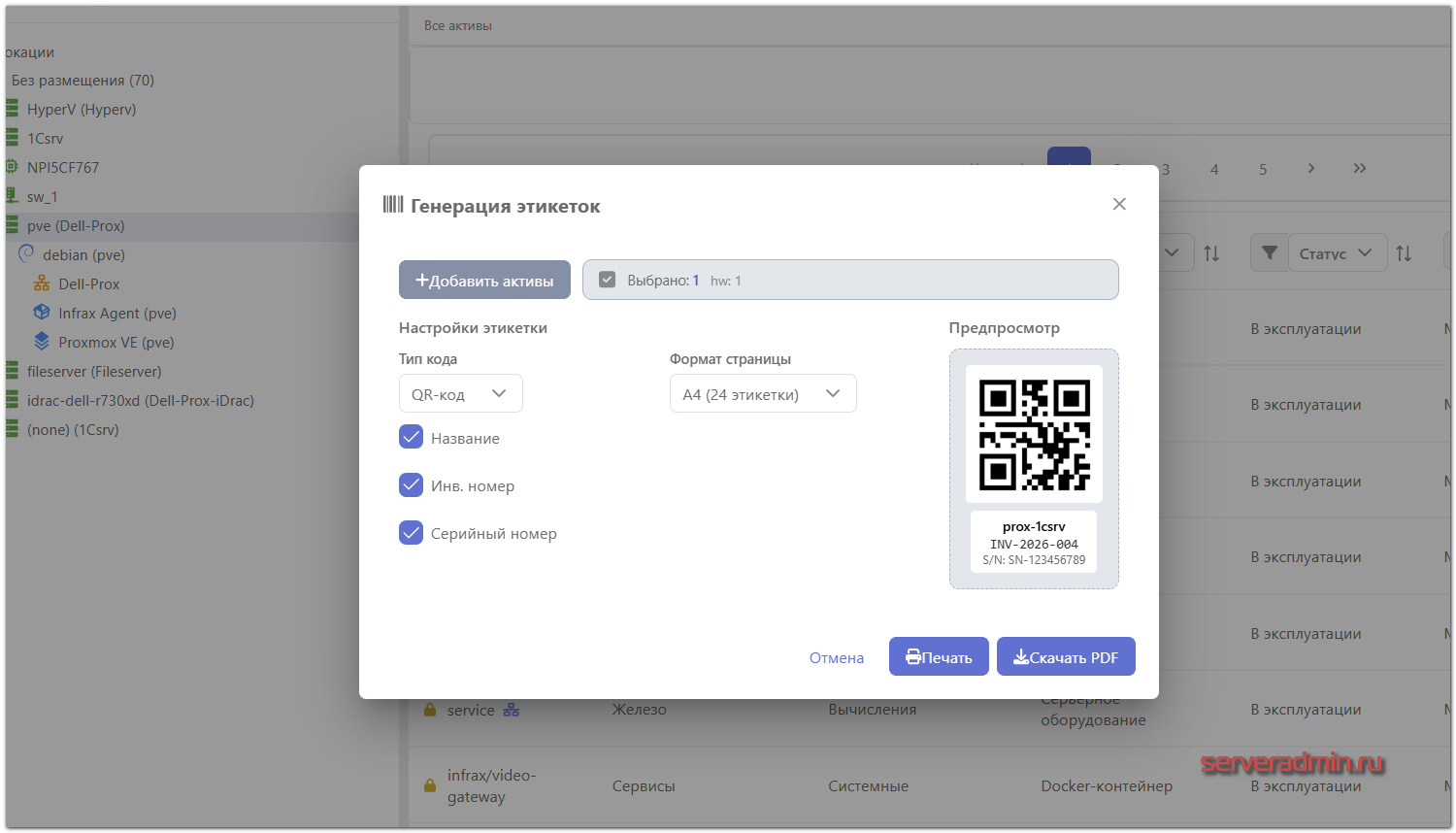Click the sort arrows icon after Статус
Viewport: 1456px width, 833px height.
click(1404, 253)
